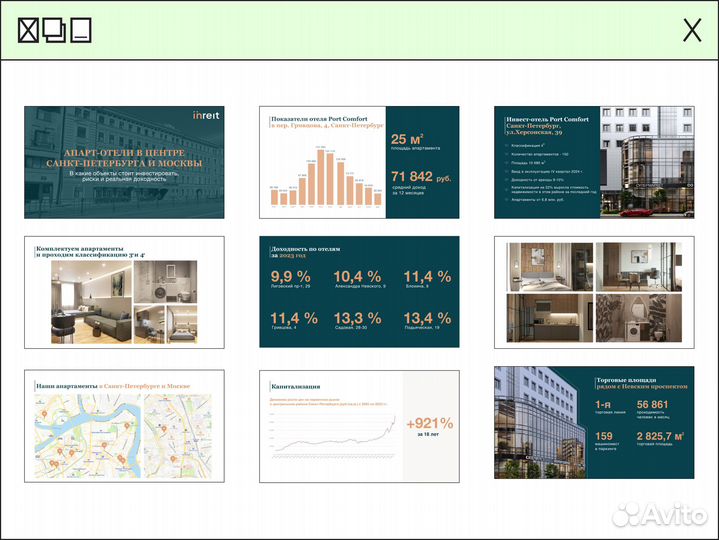Open the Invest-hotel Port Comfort Khersonskaya slide
The height and width of the screenshot is (540, 719).
click(594, 162)
